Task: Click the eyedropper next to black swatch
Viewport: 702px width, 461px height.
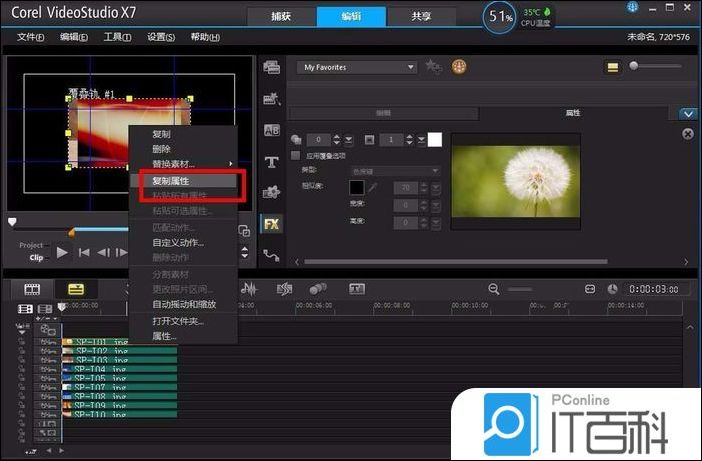Action: 372,187
